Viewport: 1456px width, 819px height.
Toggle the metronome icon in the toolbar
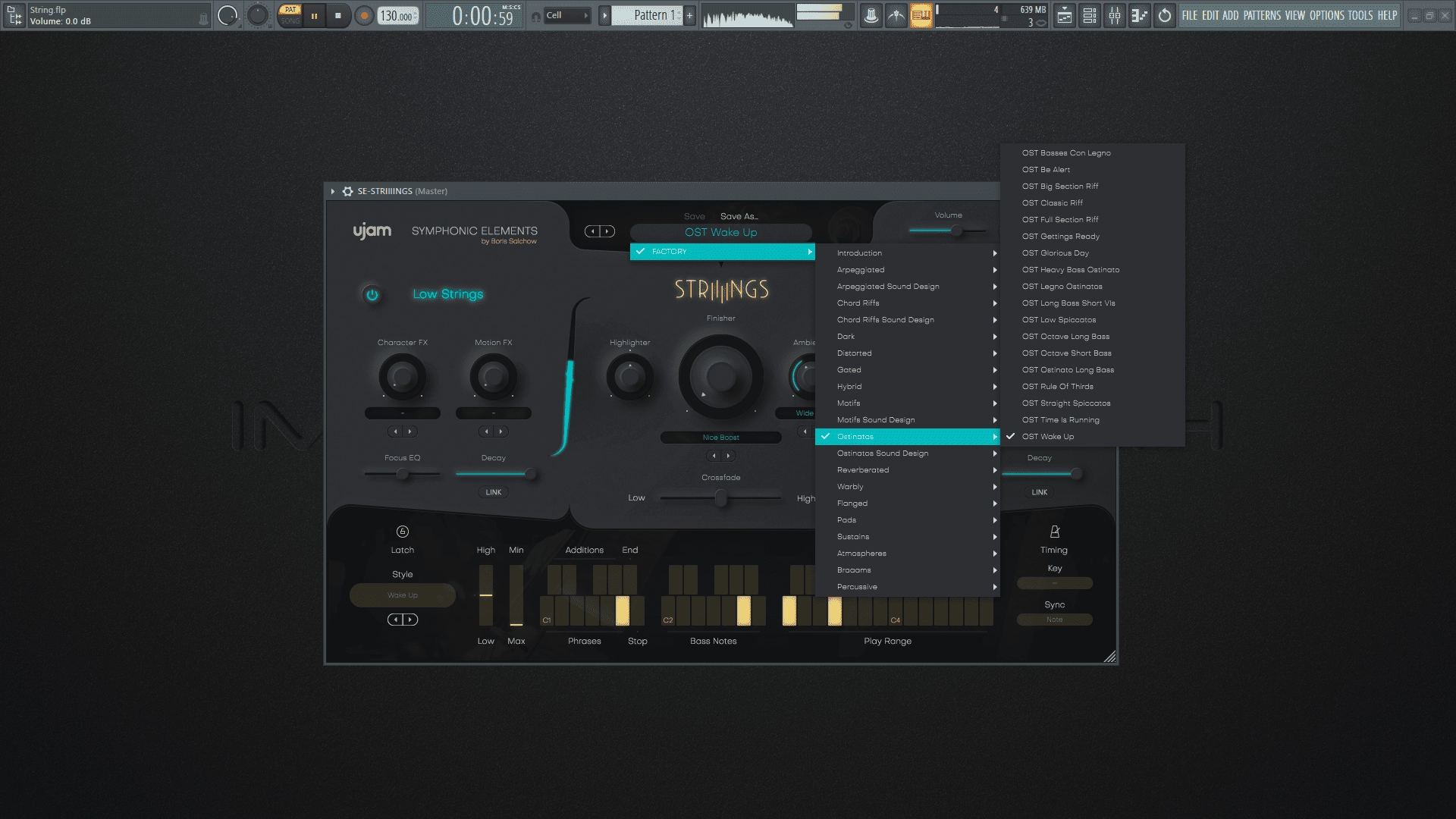click(871, 15)
